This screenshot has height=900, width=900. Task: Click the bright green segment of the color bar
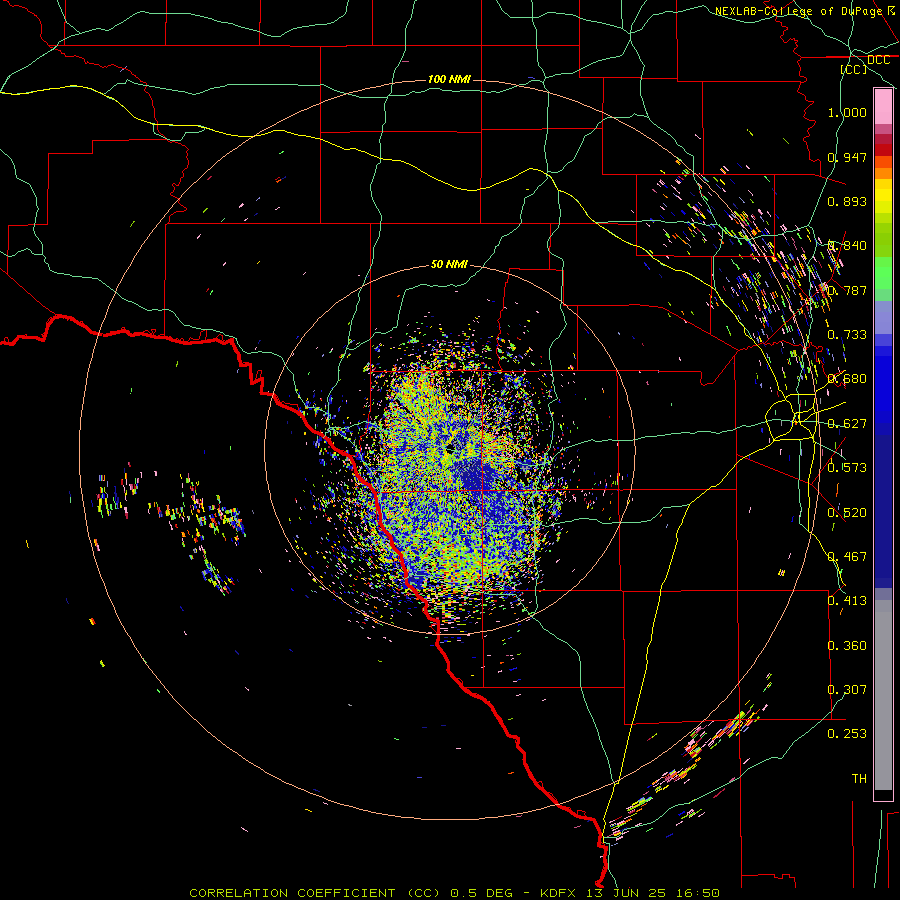point(883,273)
